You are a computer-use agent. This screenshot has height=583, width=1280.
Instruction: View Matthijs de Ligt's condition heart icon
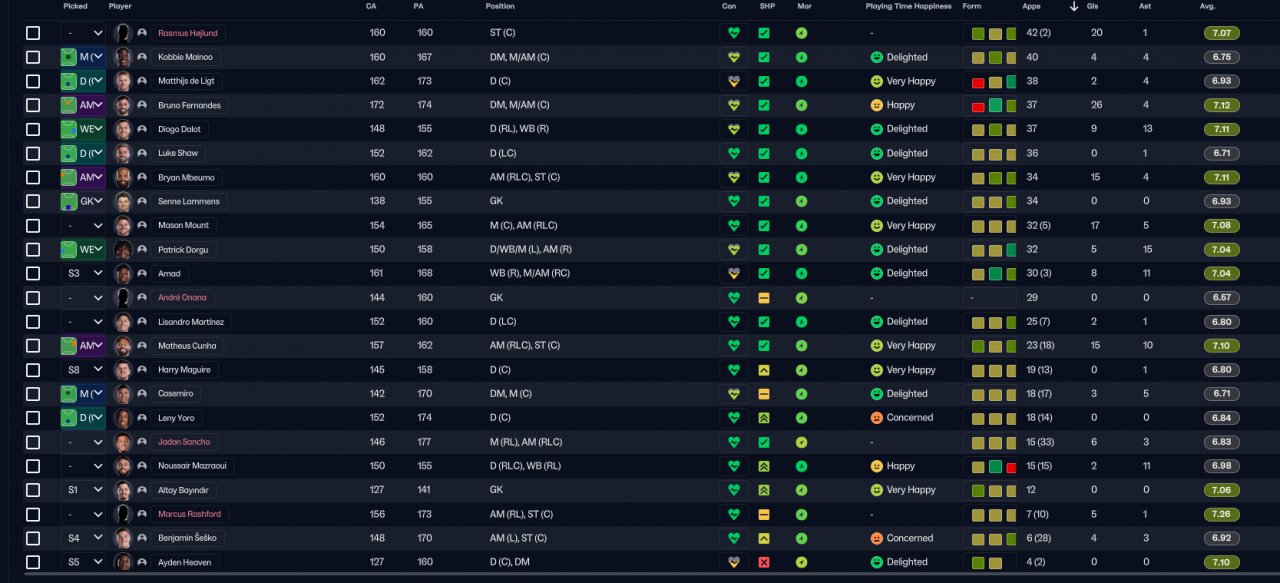pyautogui.click(x=734, y=81)
